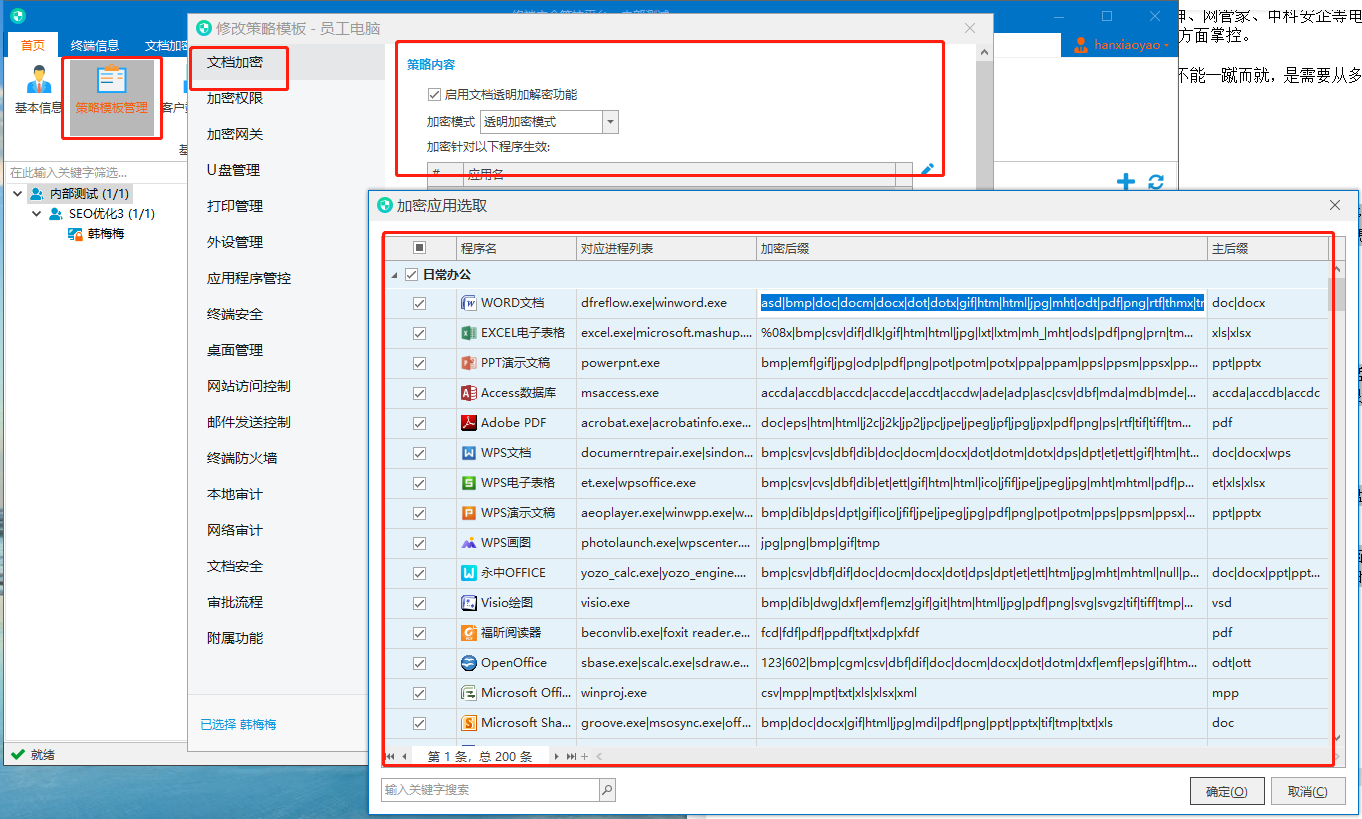This screenshot has height=819, width=1362.
Task: Toggle the select-all checkbox in table header
Action: tap(419, 248)
